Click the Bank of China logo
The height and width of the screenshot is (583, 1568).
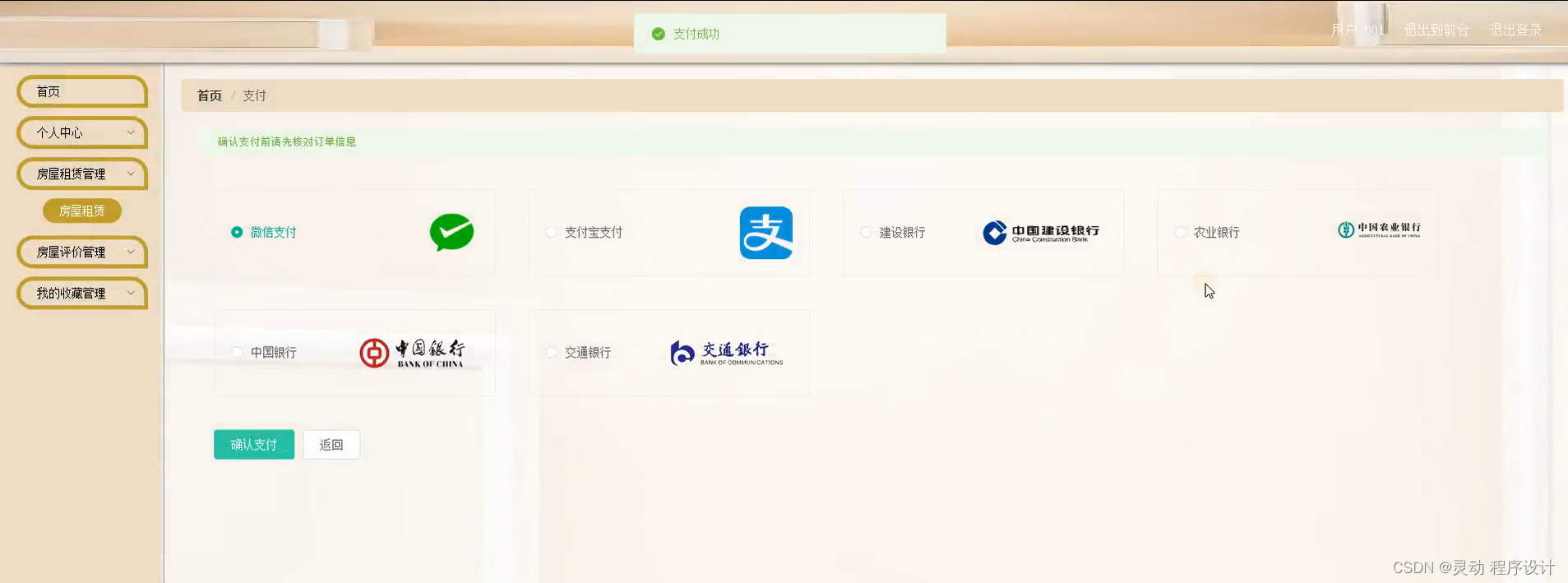click(x=412, y=353)
